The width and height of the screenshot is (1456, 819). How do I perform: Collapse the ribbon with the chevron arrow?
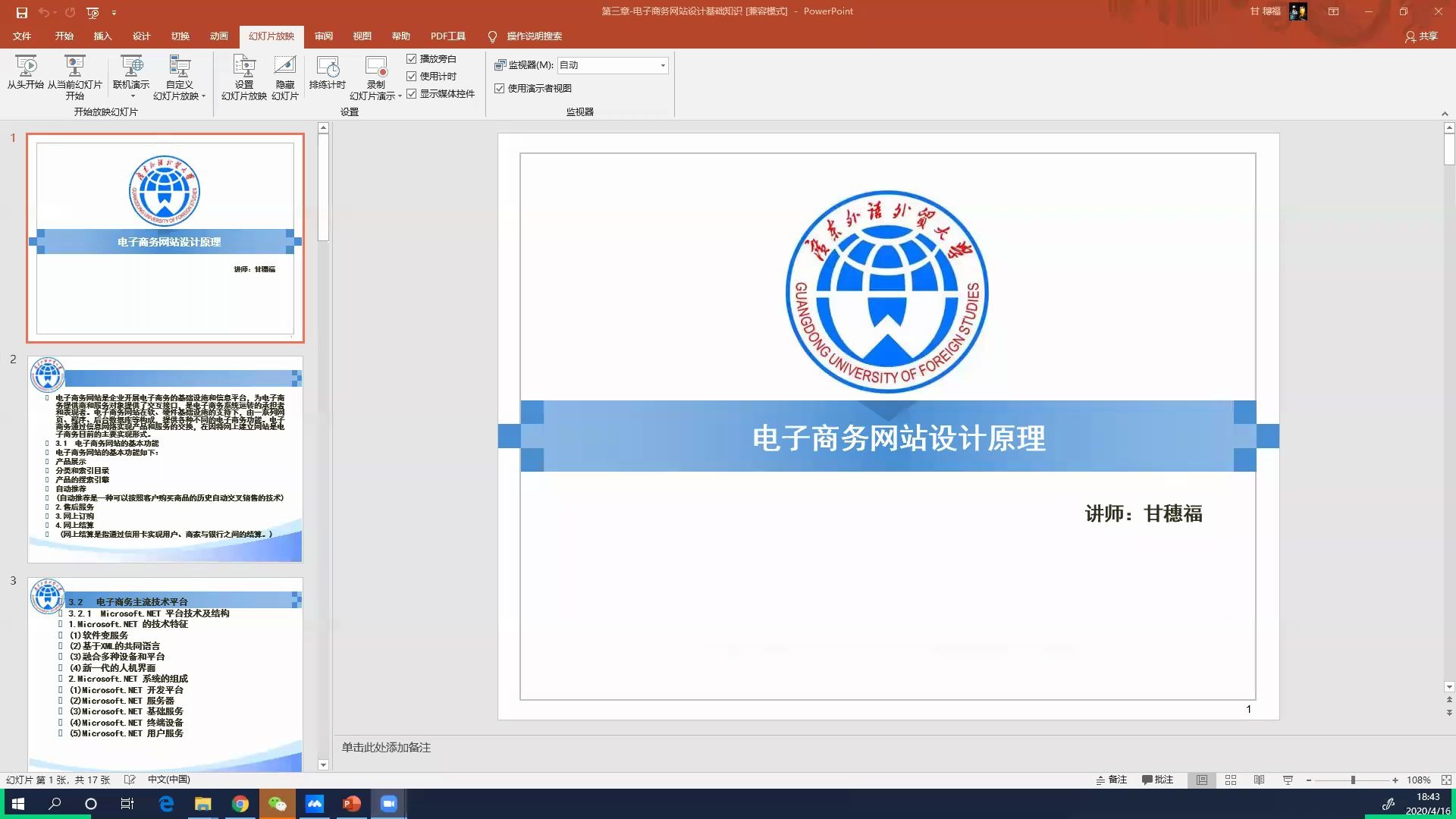point(1445,114)
